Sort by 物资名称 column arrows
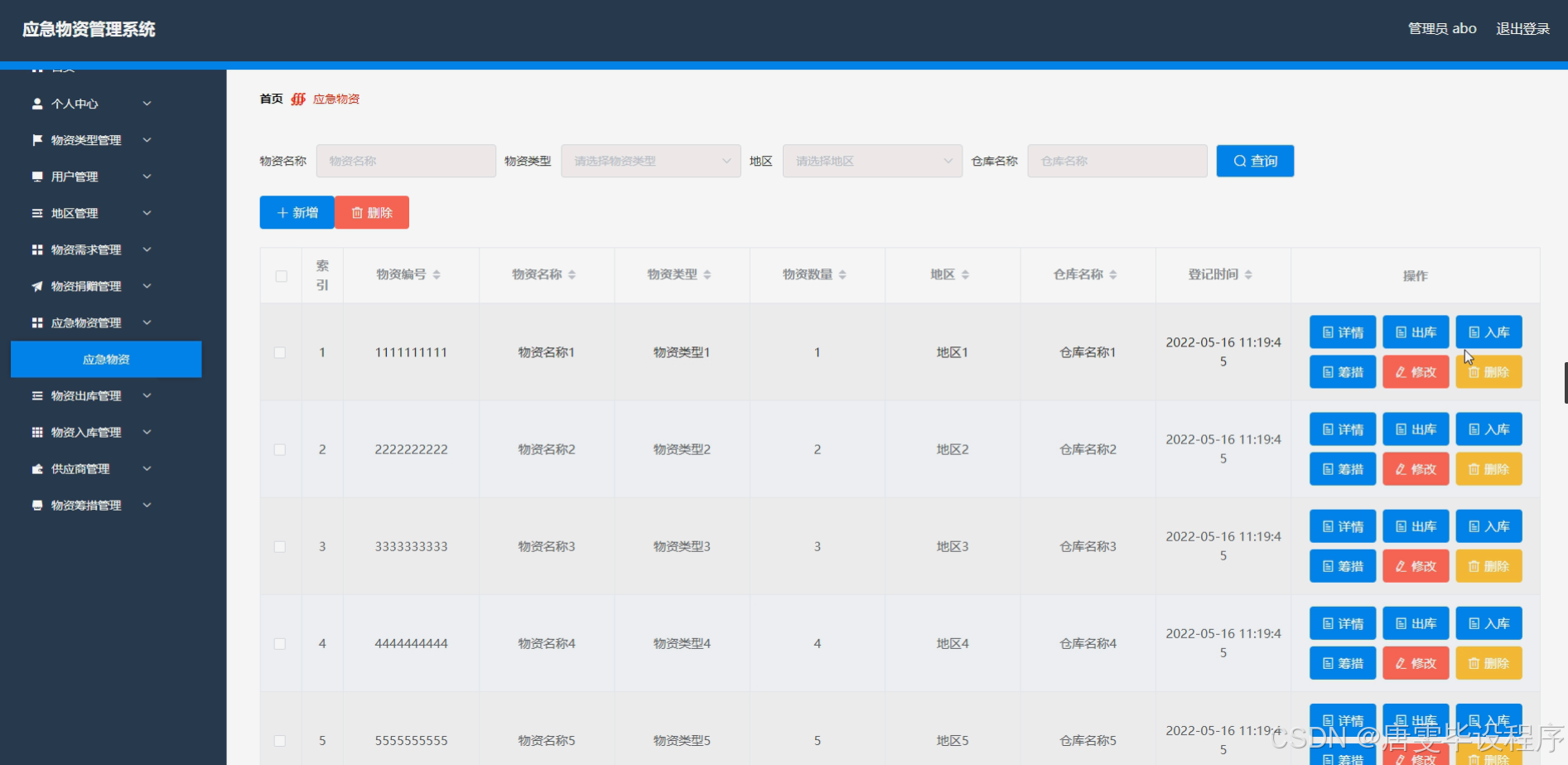The width and height of the screenshot is (1568, 765). [572, 274]
